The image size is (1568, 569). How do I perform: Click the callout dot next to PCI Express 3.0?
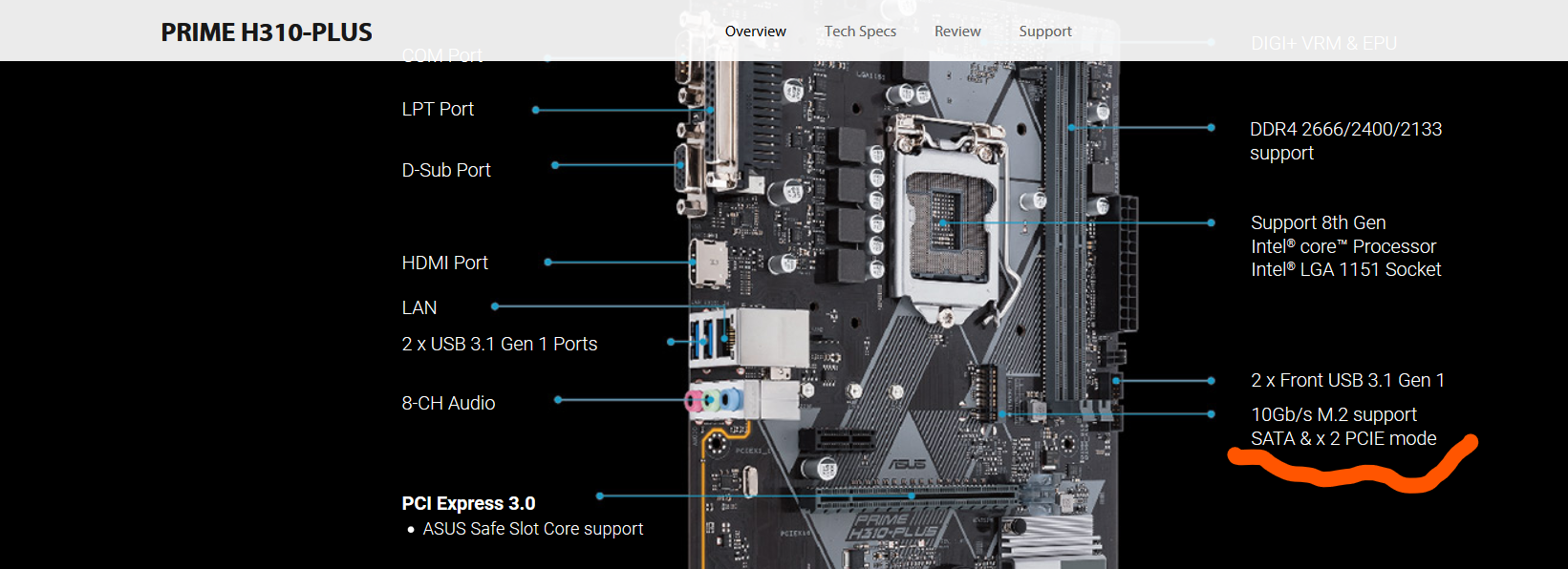tap(599, 495)
